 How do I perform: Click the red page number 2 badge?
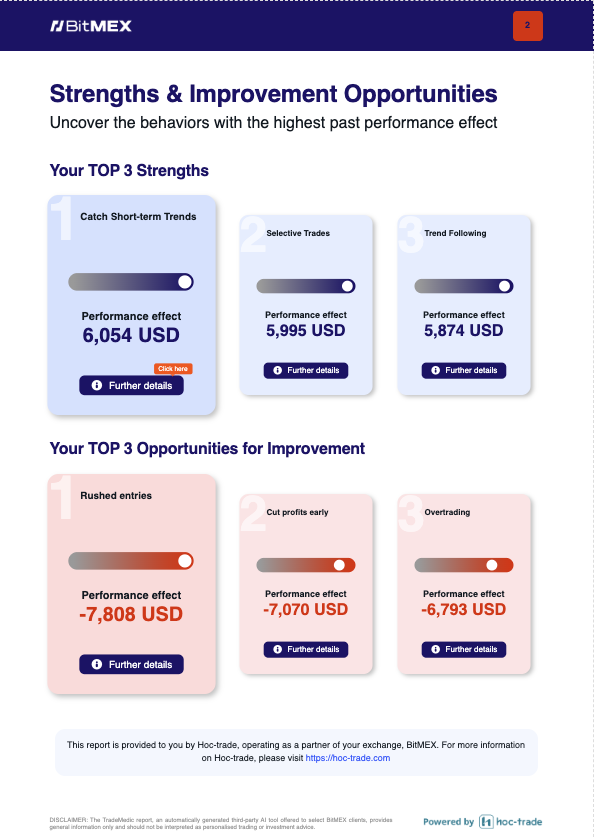527,26
